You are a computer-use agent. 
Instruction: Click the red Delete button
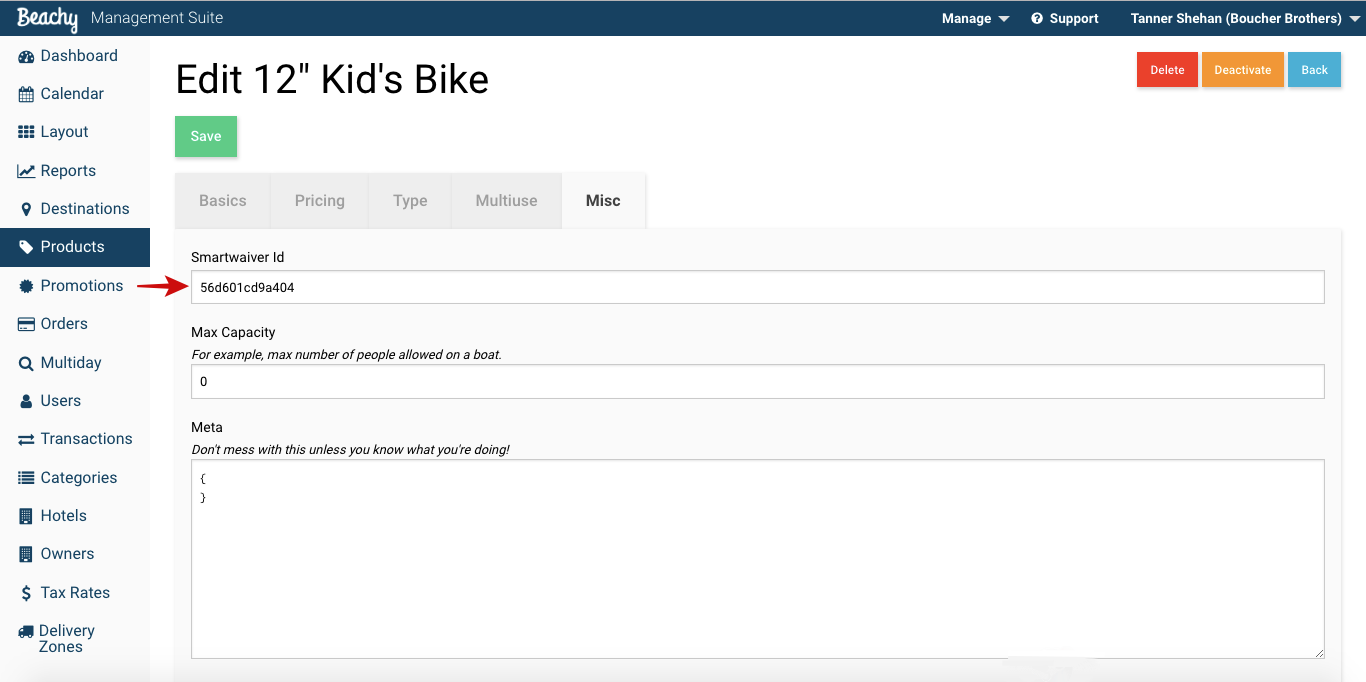pyautogui.click(x=1167, y=70)
